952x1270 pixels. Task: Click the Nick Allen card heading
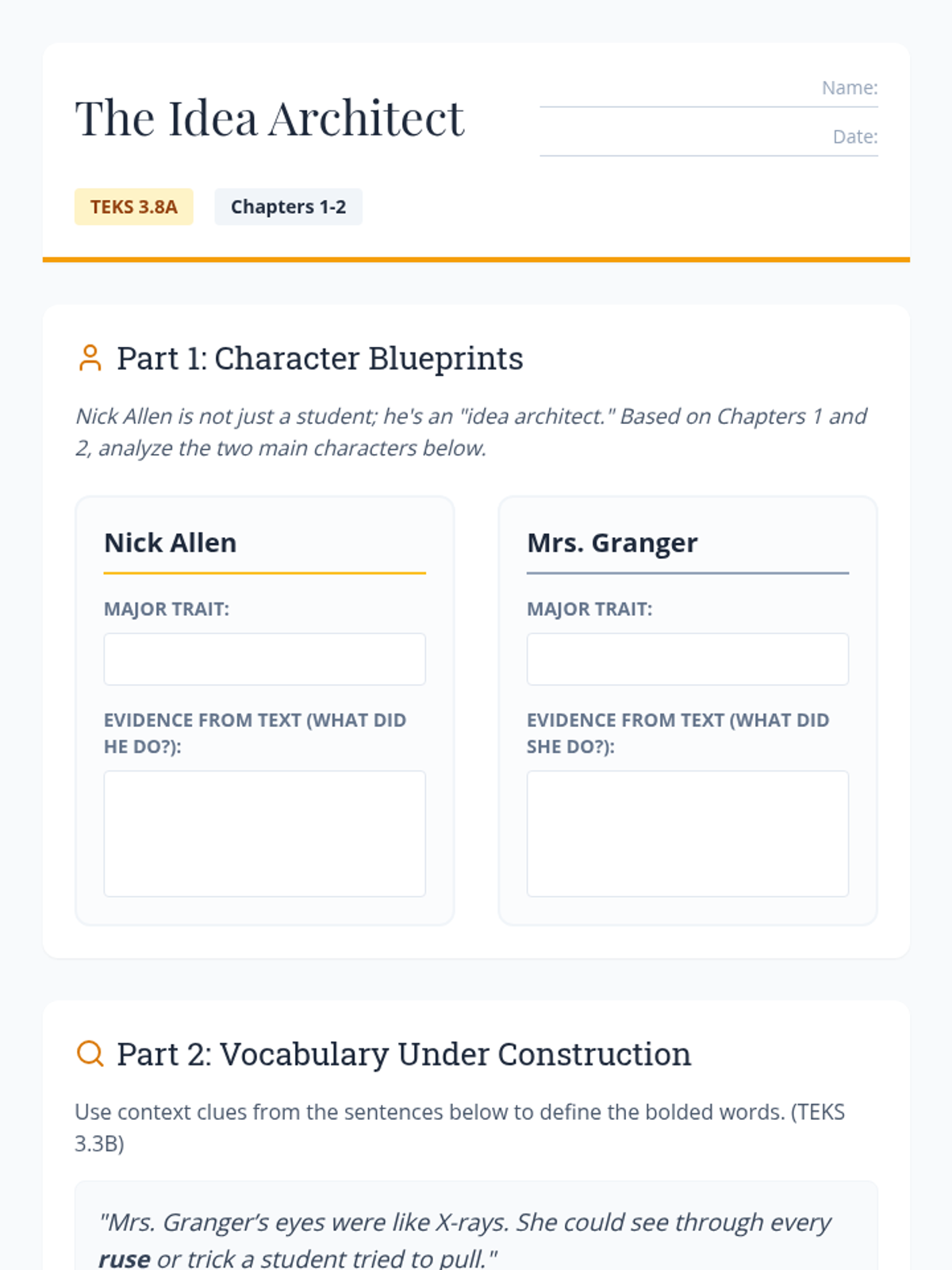[171, 543]
